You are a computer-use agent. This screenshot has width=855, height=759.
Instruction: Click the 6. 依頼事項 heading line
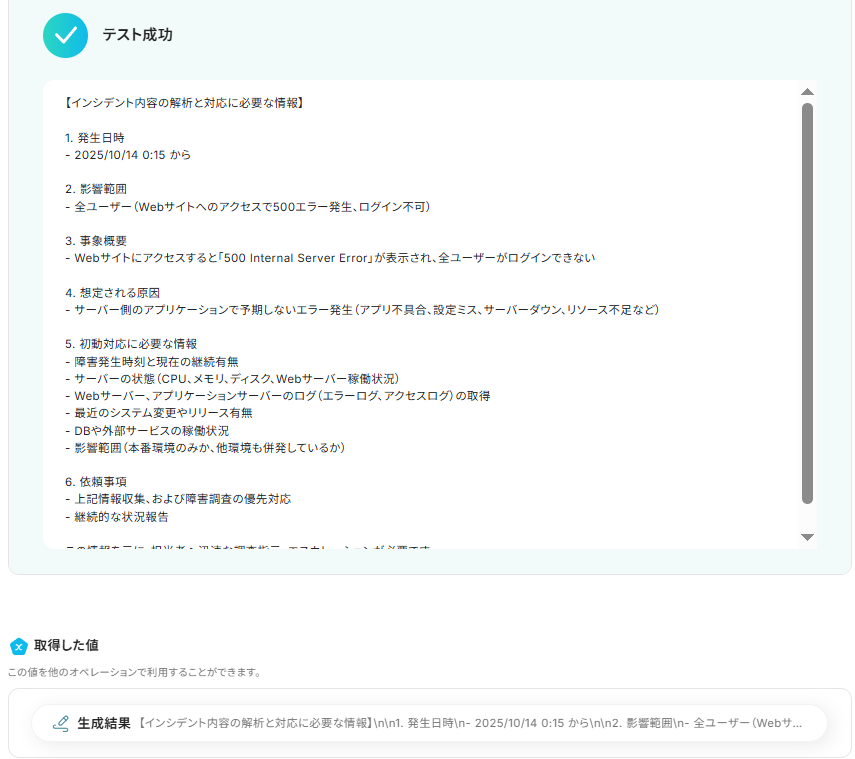[95, 482]
